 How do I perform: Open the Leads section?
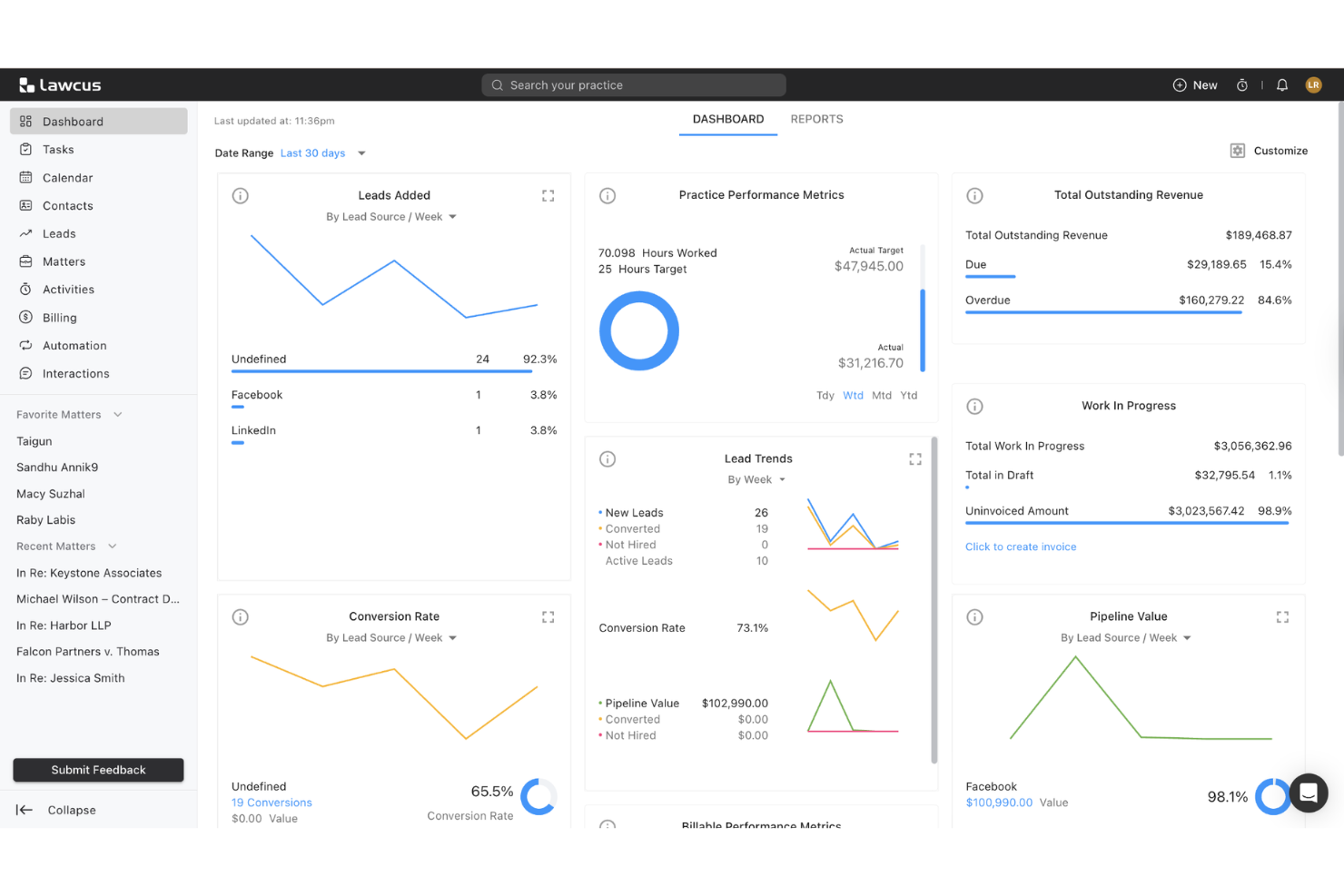[58, 233]
